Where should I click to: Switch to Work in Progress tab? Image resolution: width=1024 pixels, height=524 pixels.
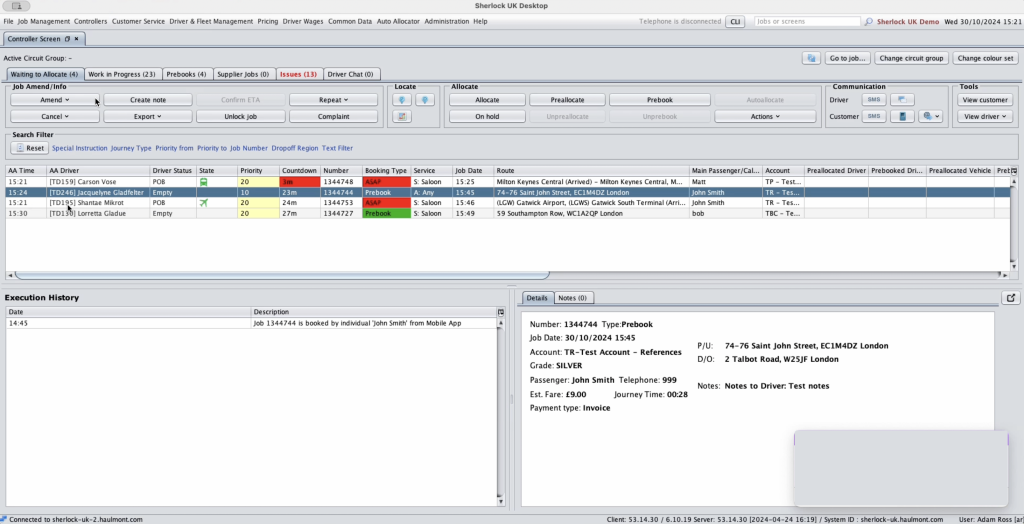[x=121, y=74]
